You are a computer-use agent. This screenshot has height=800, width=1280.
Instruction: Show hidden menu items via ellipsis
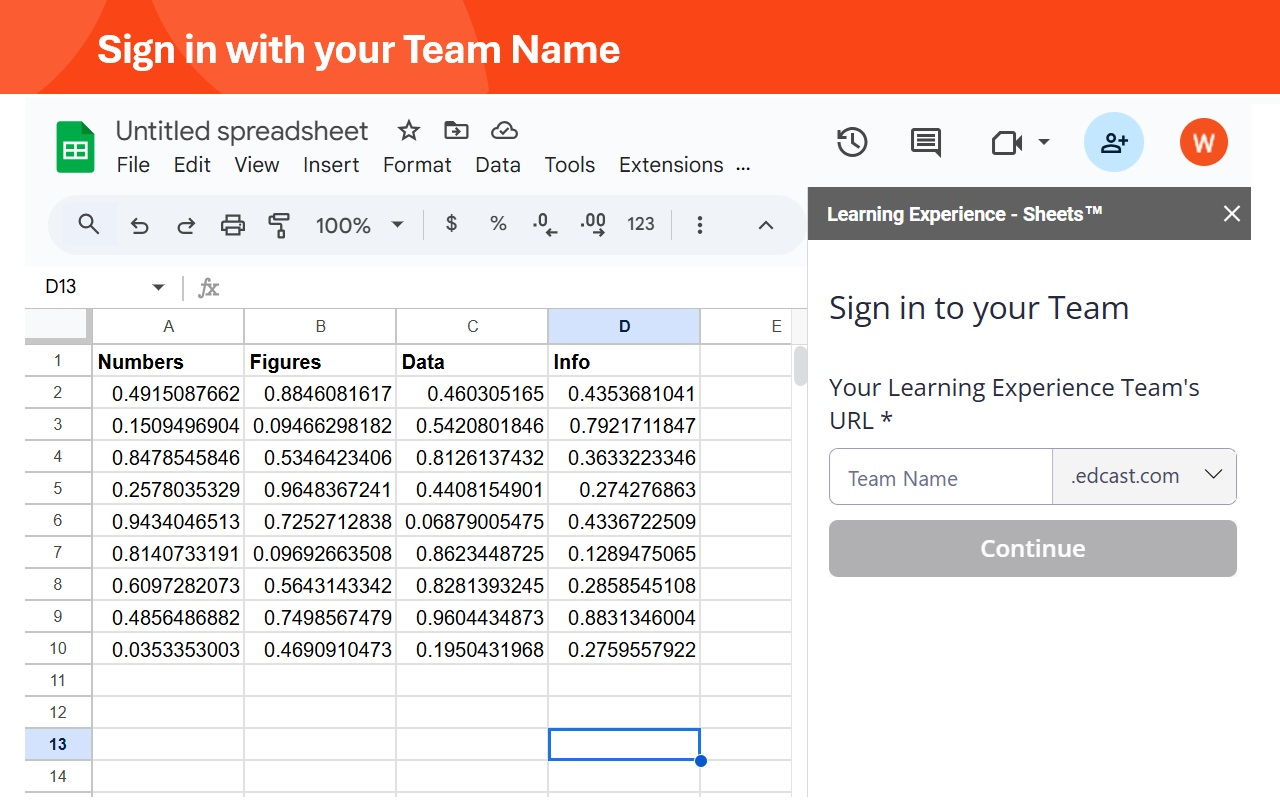pos(743,167)
